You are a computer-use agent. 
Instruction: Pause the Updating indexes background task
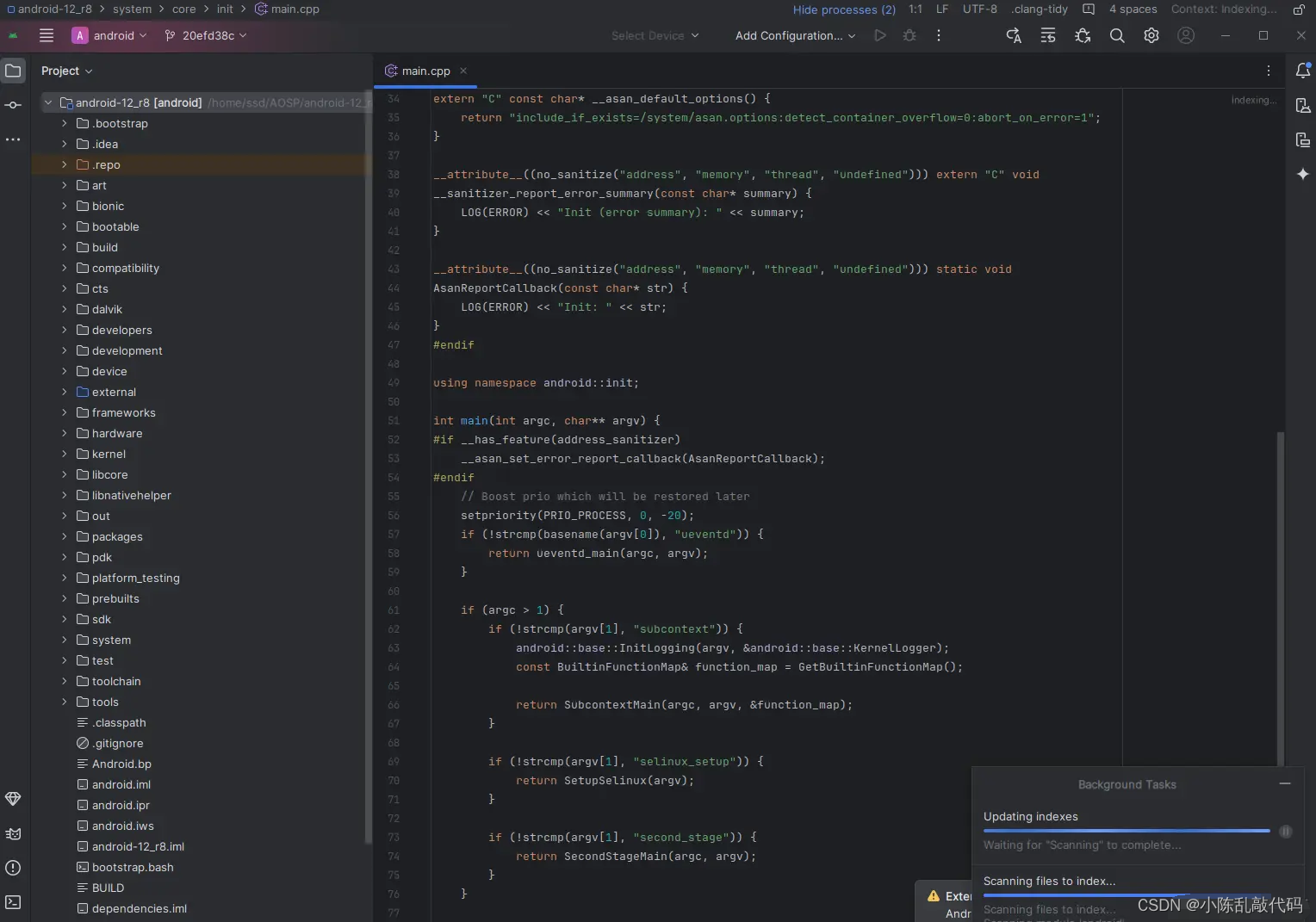pyautogui.click(x=1286, y=832)
